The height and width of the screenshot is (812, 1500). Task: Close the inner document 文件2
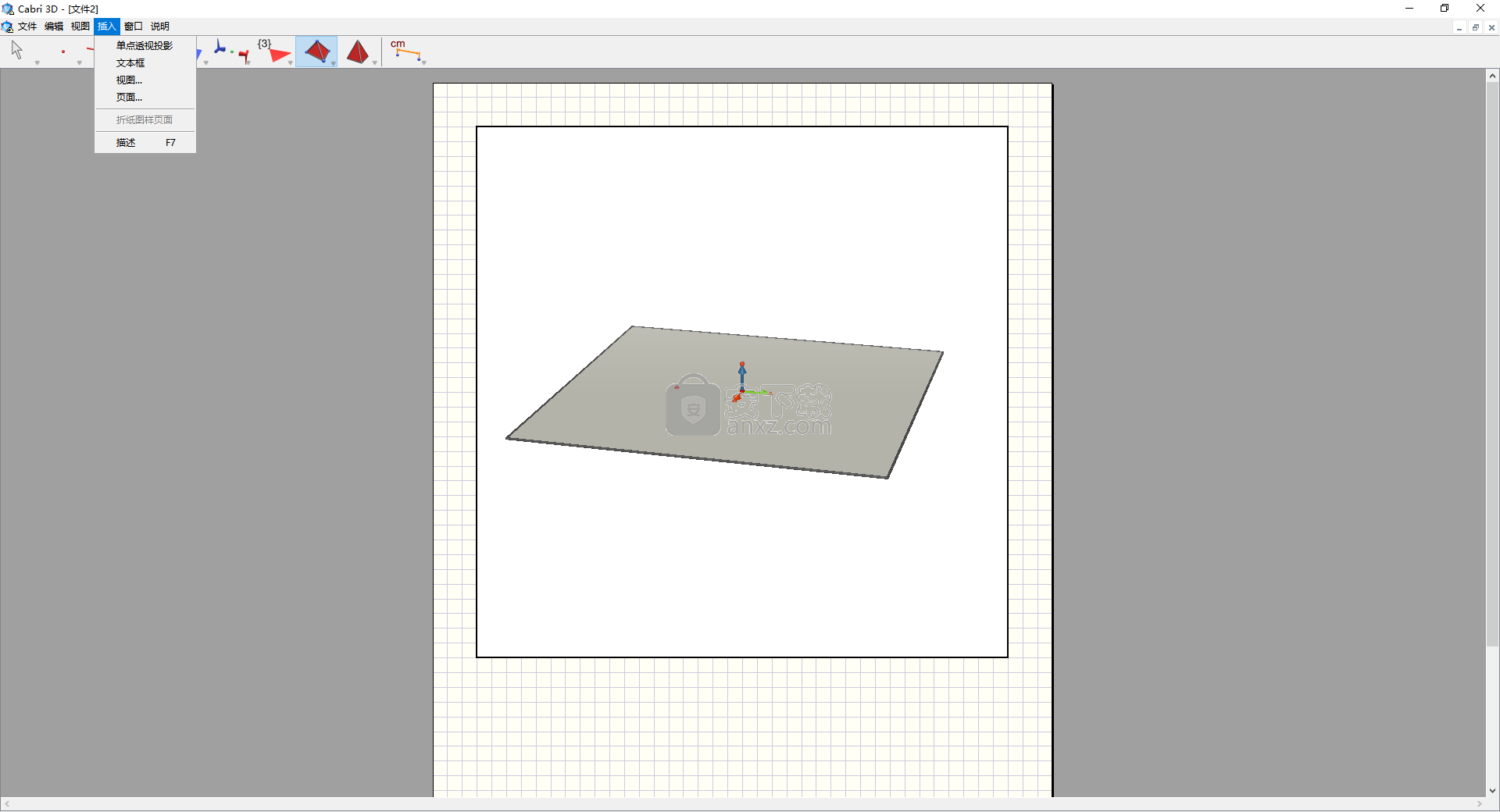(x=1491, y=27)
